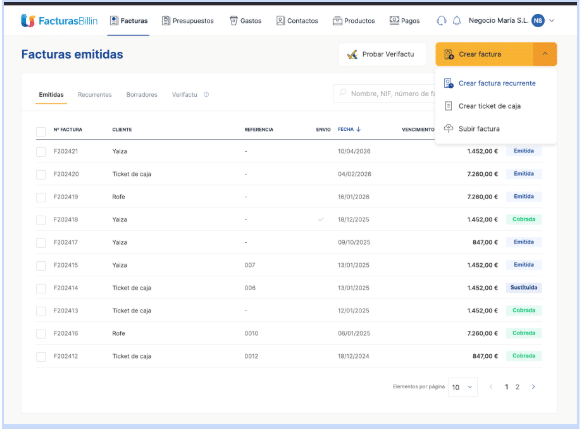The height and width of the screenshot is (432, 584).
Task: Open the notifications bell
Action: [457, 20]
